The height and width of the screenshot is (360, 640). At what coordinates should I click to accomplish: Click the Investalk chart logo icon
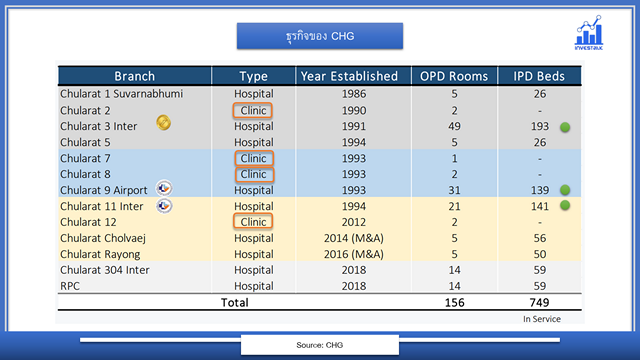pos(589,33)
